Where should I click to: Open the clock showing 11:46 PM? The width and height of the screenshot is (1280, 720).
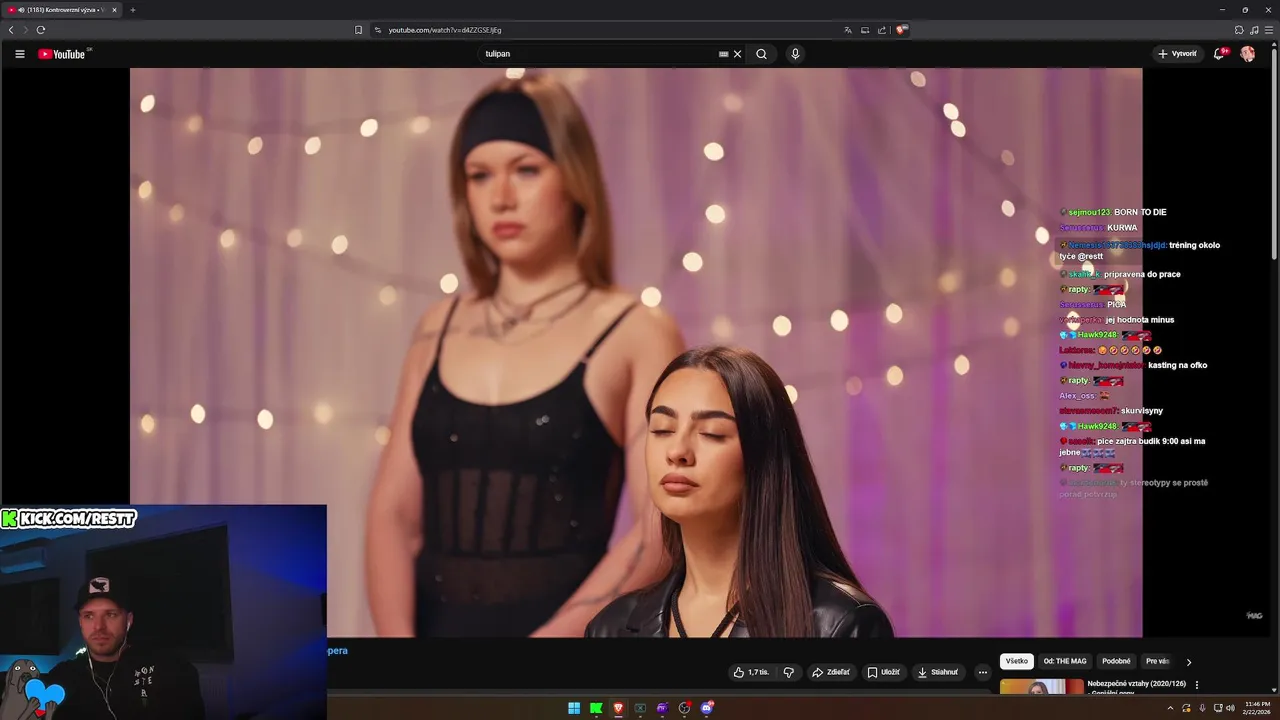click(x=1257, y=708)
